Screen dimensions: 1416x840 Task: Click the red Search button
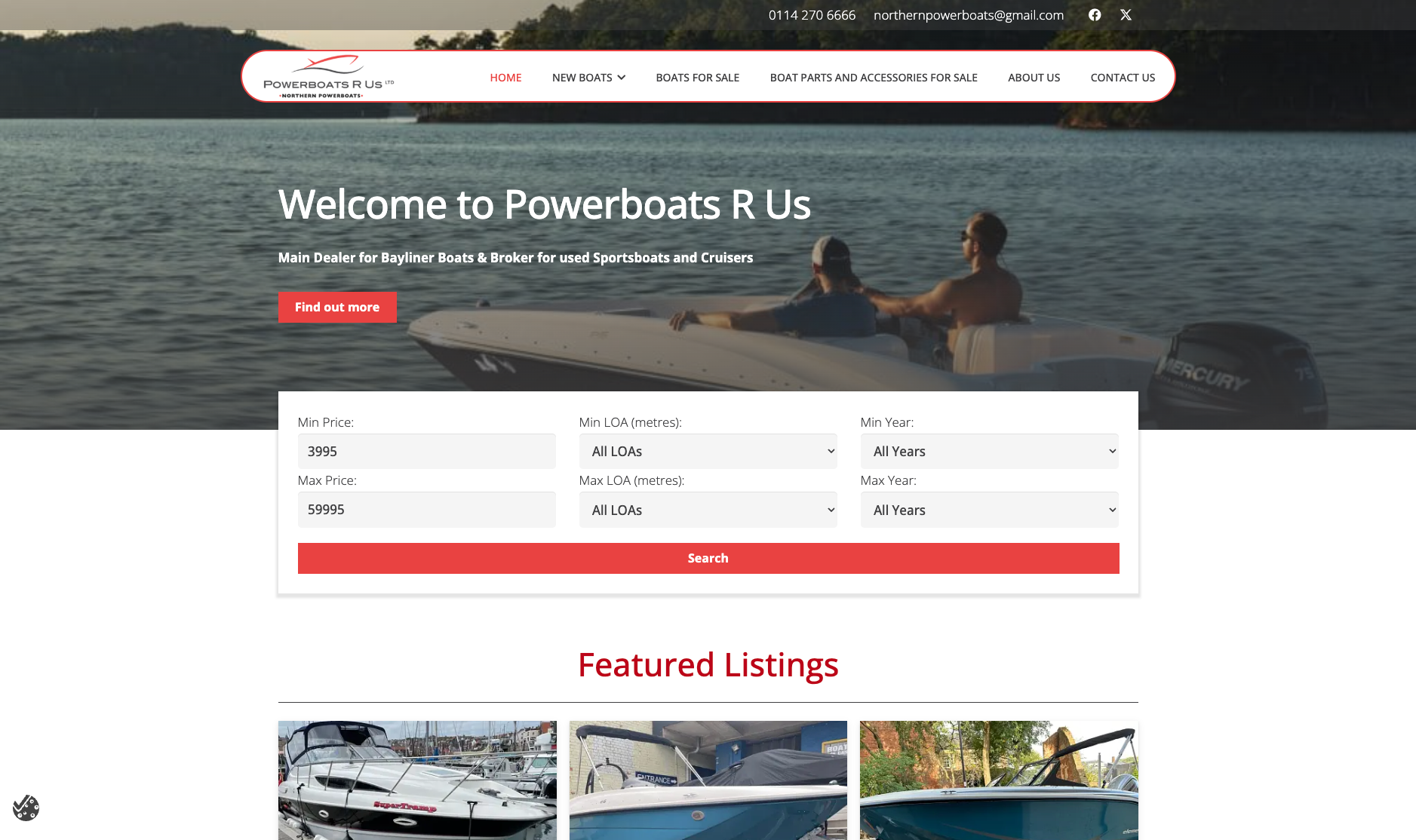(708, 558)
